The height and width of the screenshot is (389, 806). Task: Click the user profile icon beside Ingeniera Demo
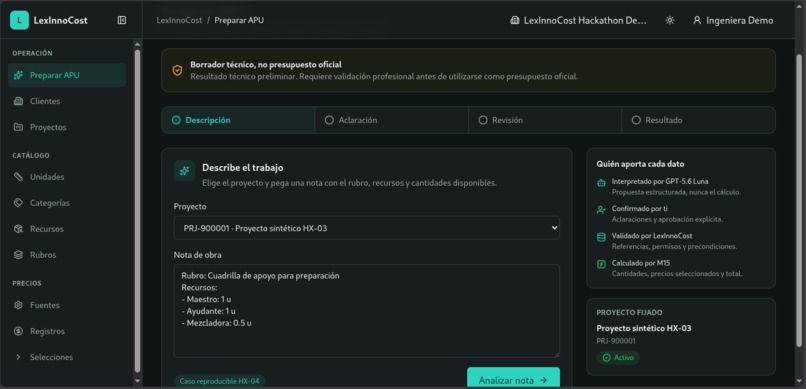tap(697, 21)
